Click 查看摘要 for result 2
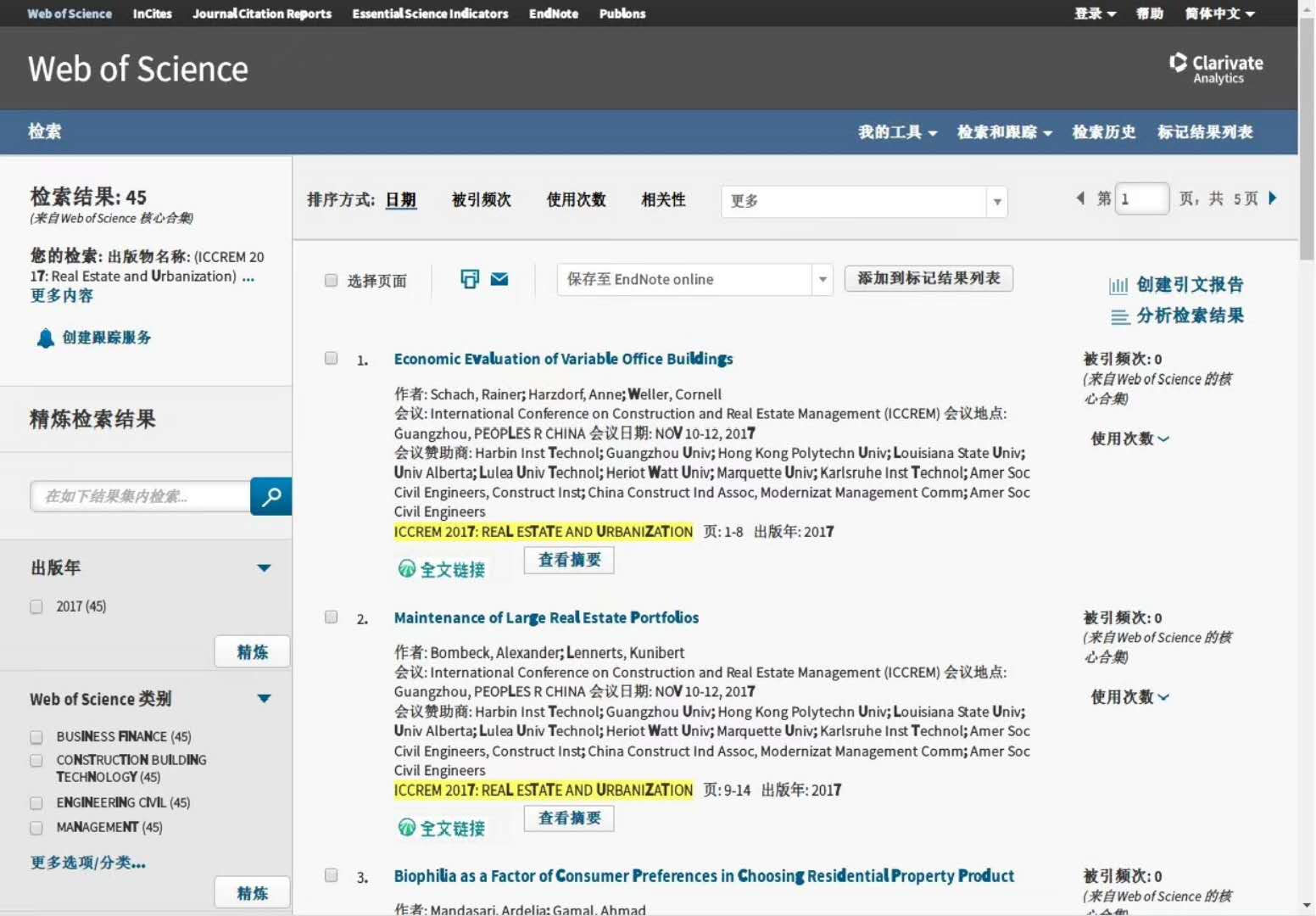This screenshot has width=1316, height=916. (x=569, y=818)
